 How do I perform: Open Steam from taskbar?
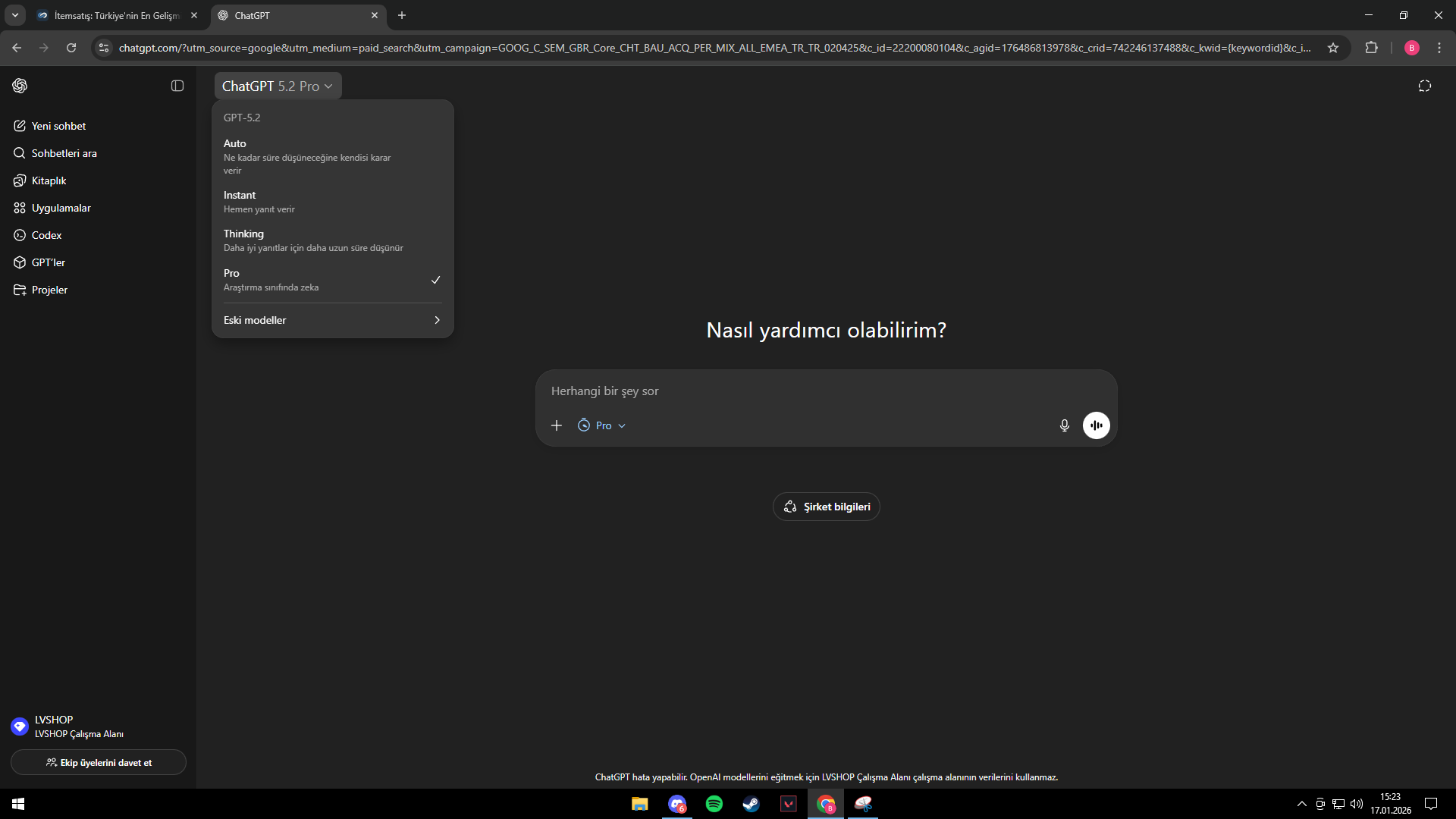coord(752,804)
